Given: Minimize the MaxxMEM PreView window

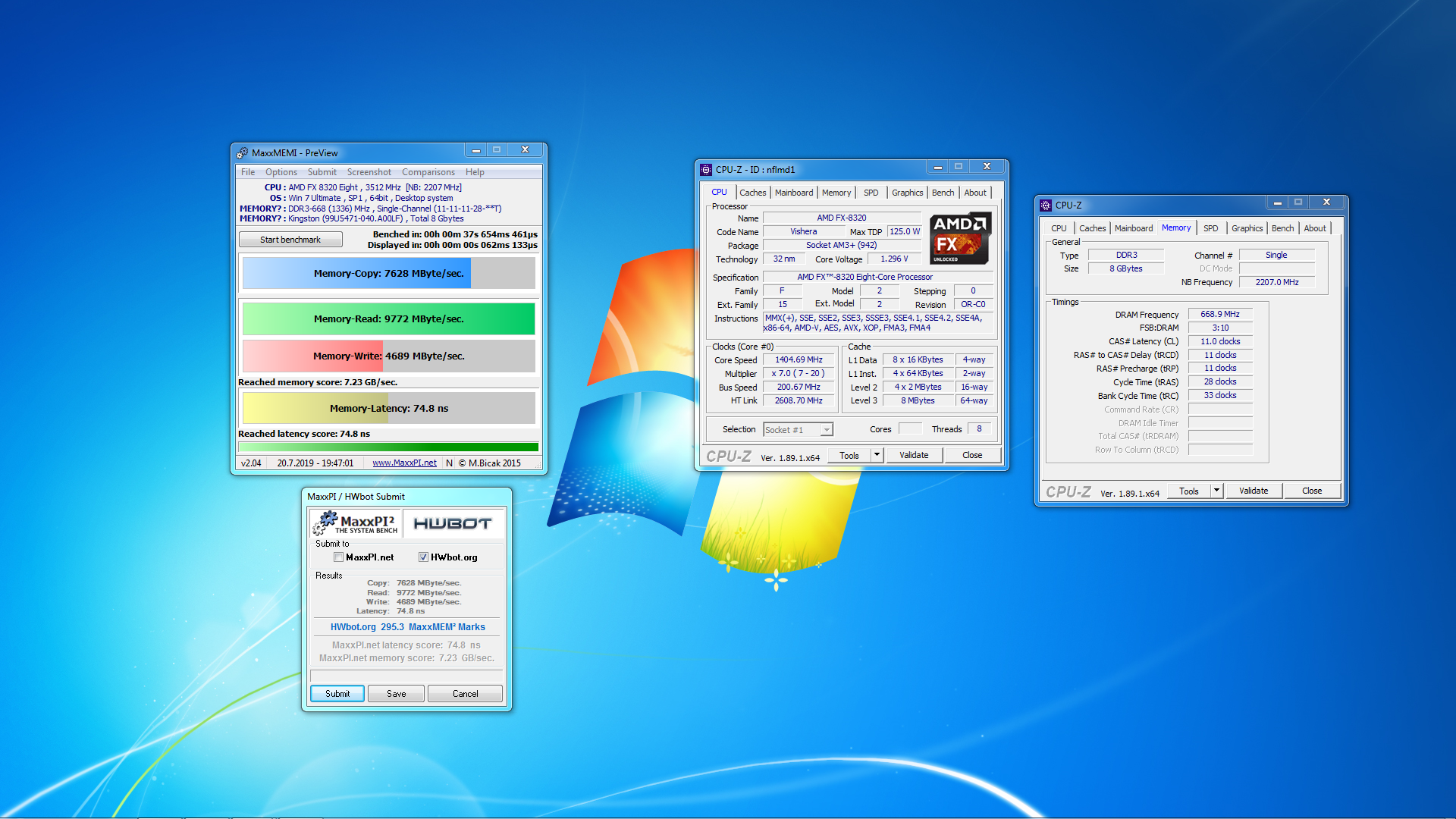Looking at the screenshot, I should coord(476,150).
